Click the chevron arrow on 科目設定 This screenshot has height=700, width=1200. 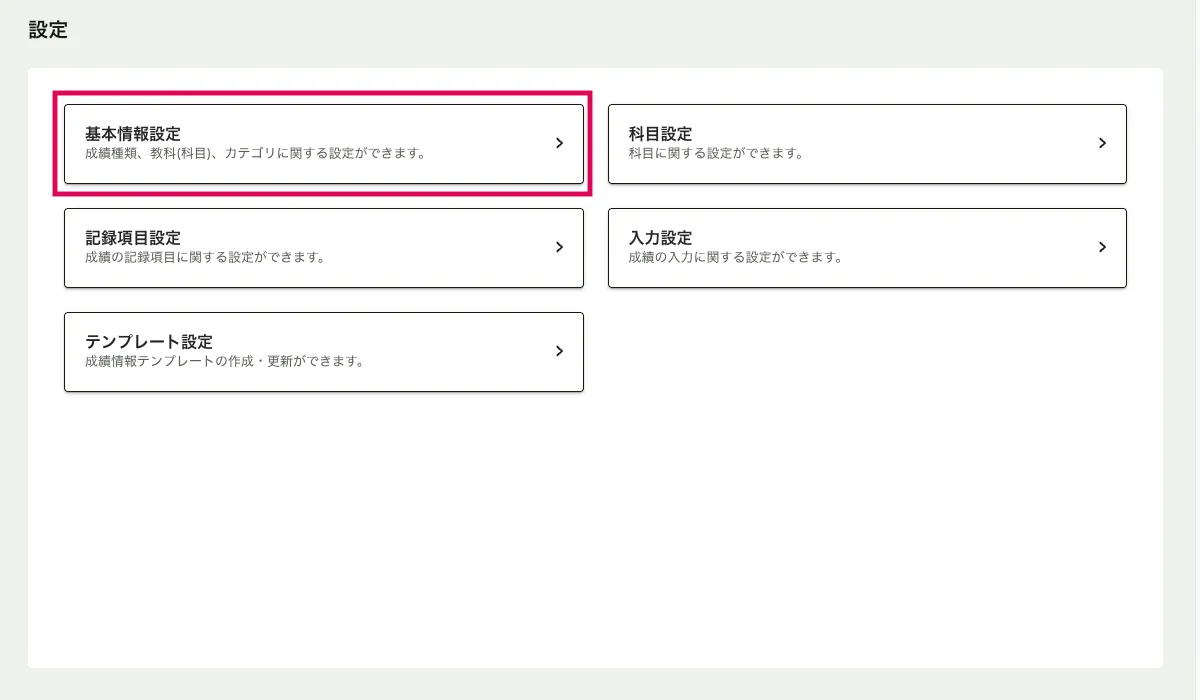click(x=1102, y=143)
